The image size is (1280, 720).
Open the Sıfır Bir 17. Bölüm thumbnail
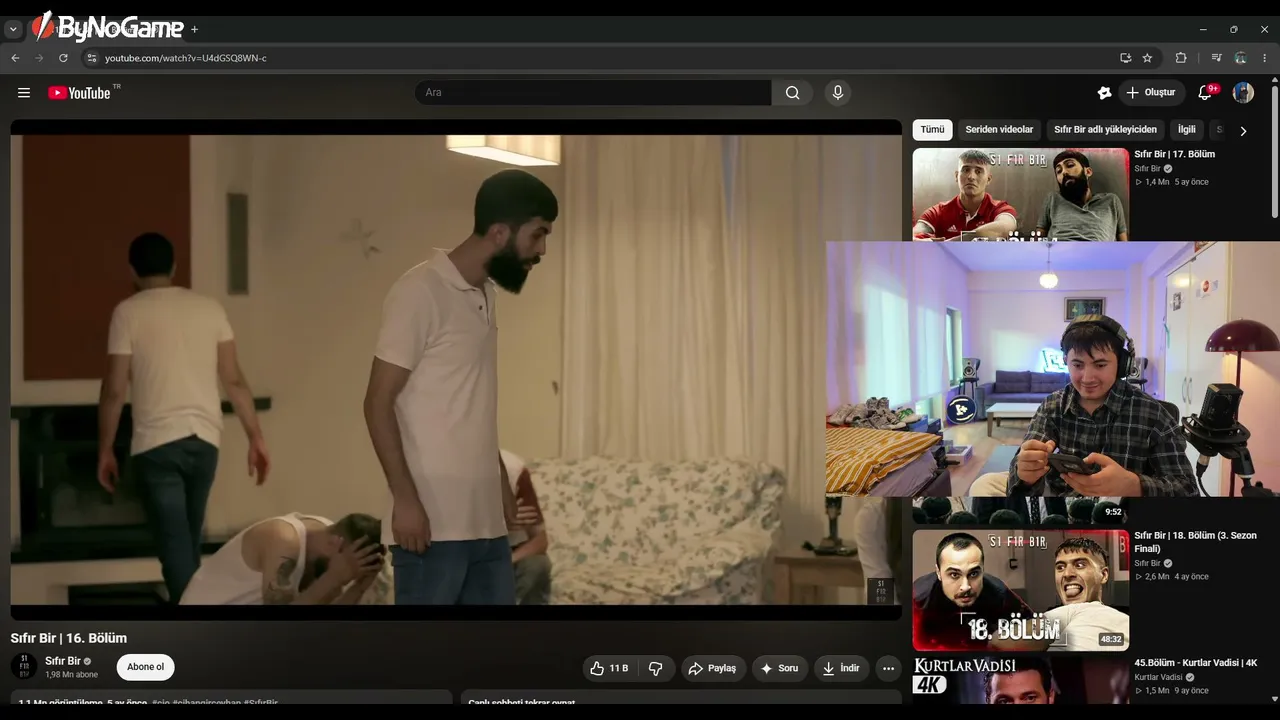pyautogui.click(x=1020, y=195)
